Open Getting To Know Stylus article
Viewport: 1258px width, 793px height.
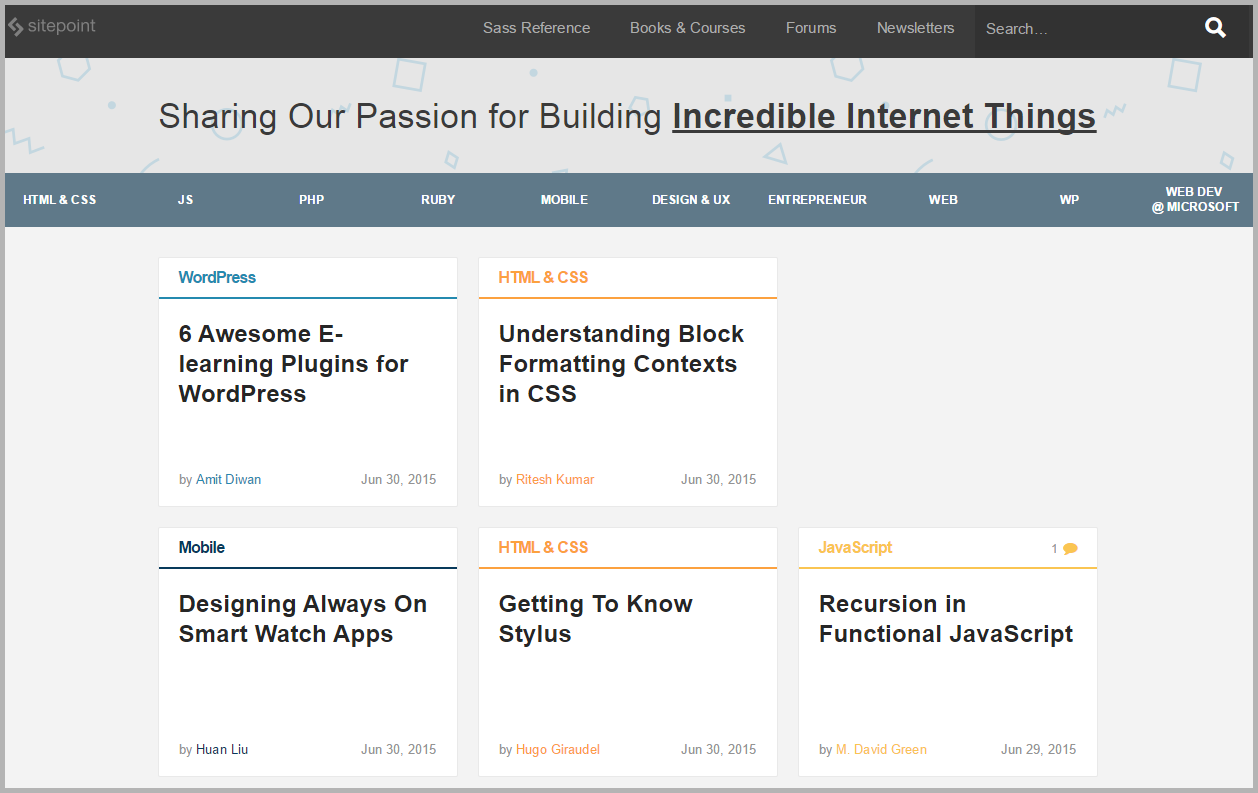[596, 619]
